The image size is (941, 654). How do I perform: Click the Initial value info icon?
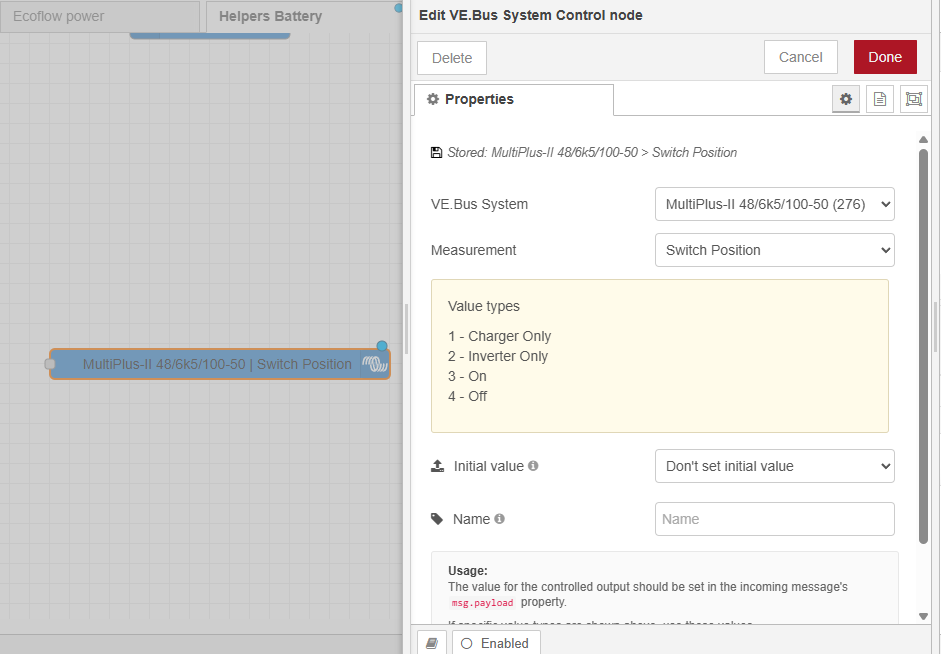coord(533,466)
